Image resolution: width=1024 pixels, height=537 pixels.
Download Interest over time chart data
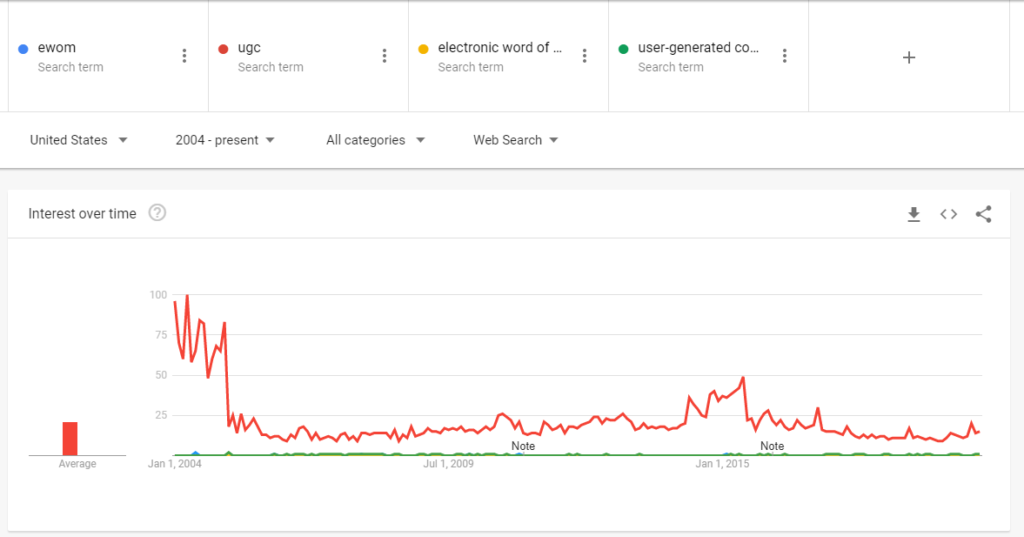pos(913,214)
